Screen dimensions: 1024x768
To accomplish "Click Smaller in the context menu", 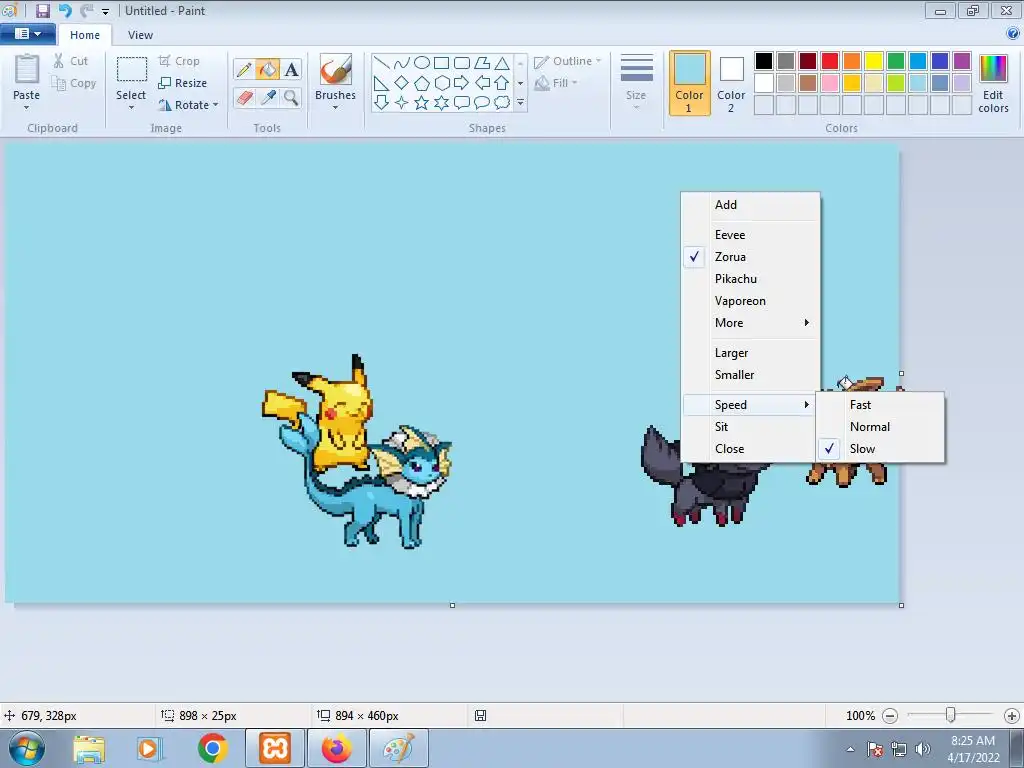I will [751, 375].
